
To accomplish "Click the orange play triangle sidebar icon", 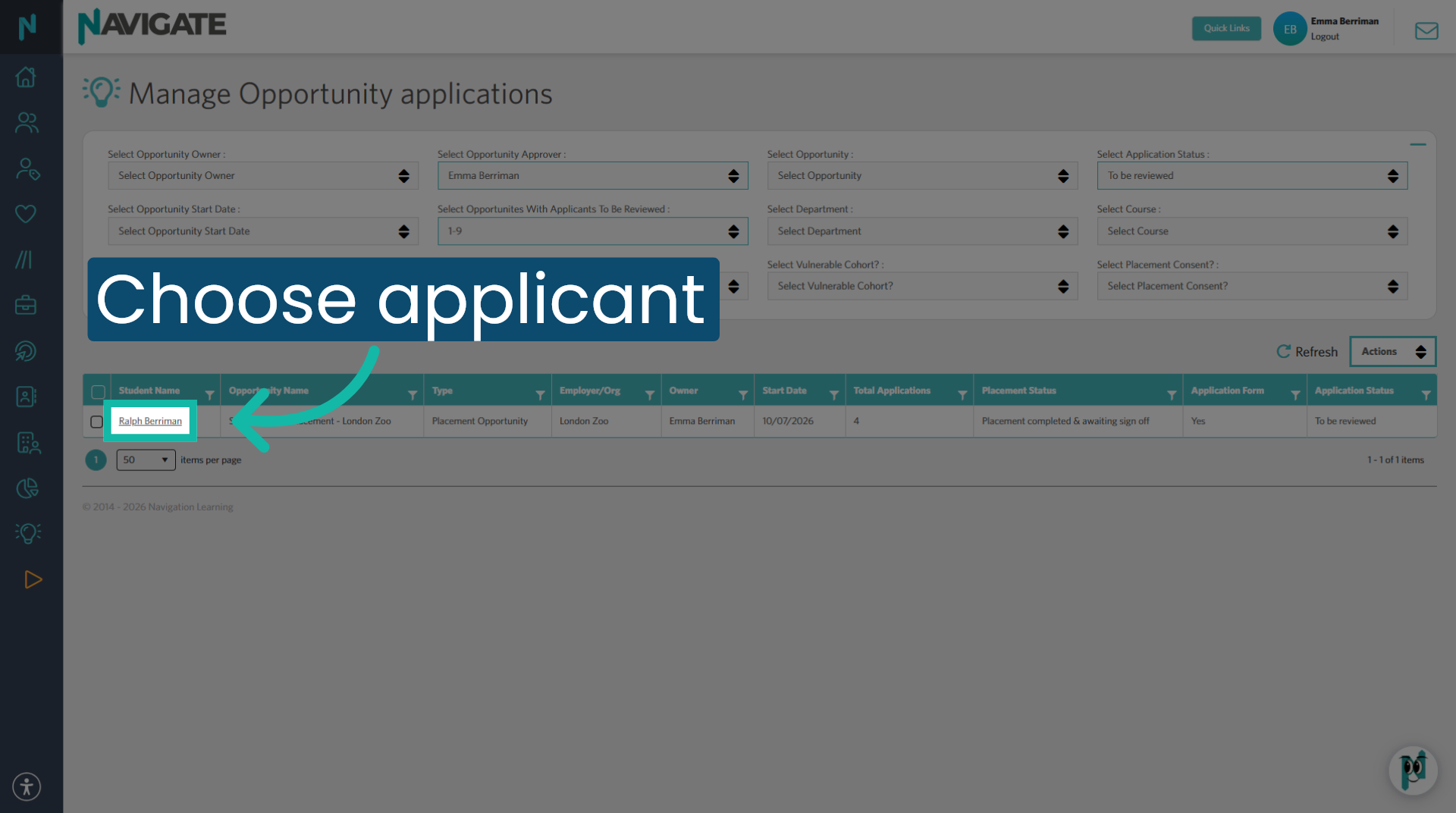I will pyautogui.click(x=33, y=579).
